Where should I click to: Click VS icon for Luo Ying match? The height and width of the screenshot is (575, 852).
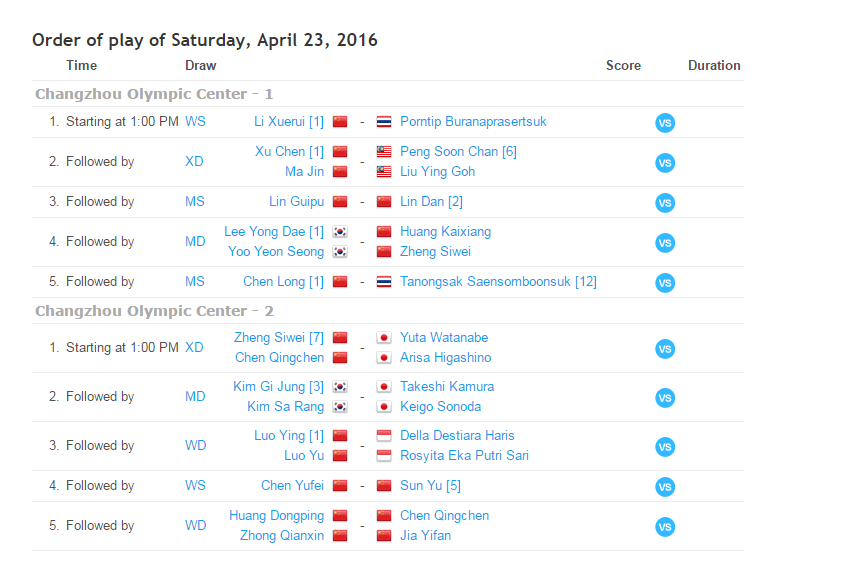click(x=665, y=447)
